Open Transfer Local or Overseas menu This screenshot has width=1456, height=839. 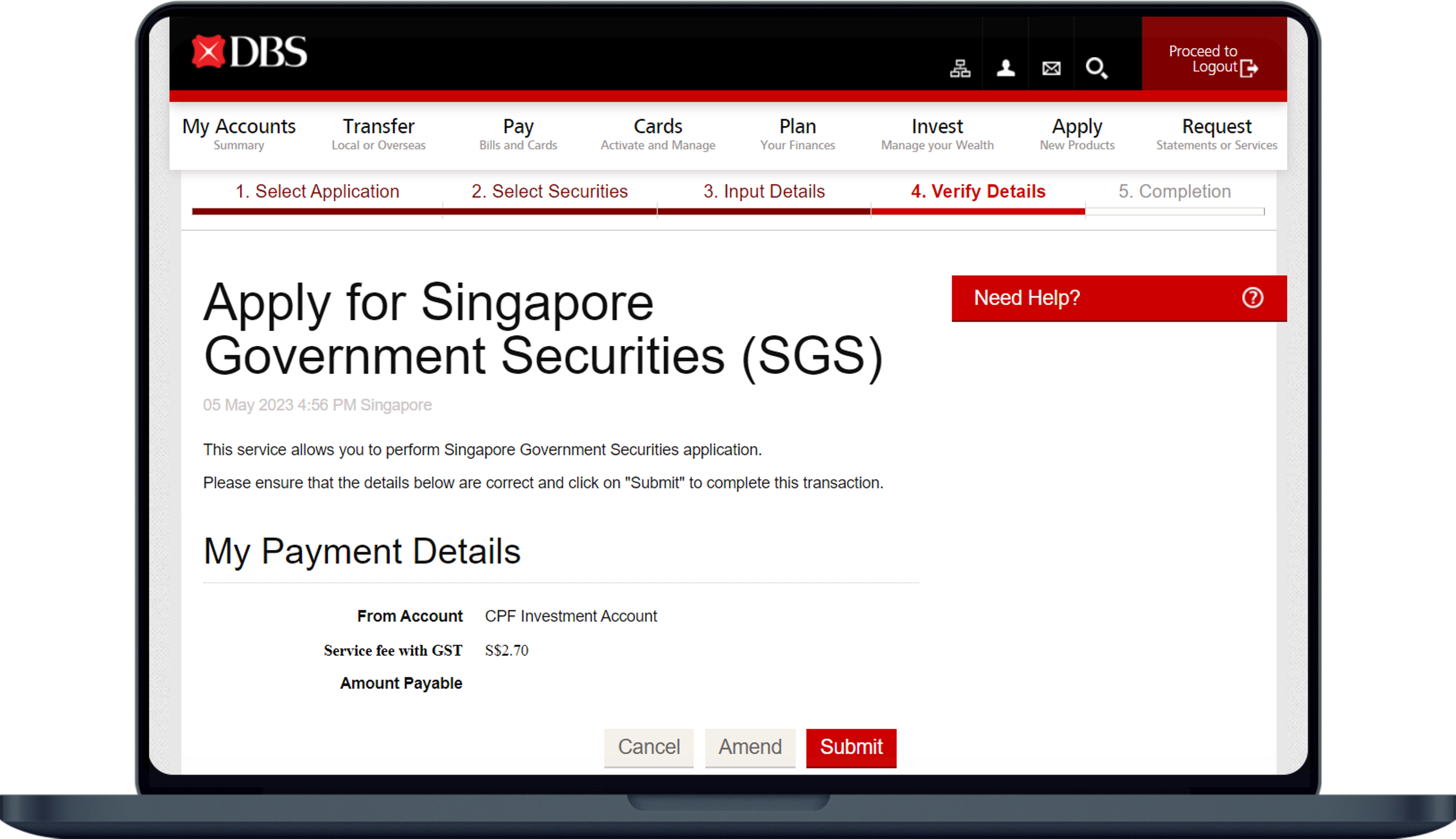pos(378,134)
